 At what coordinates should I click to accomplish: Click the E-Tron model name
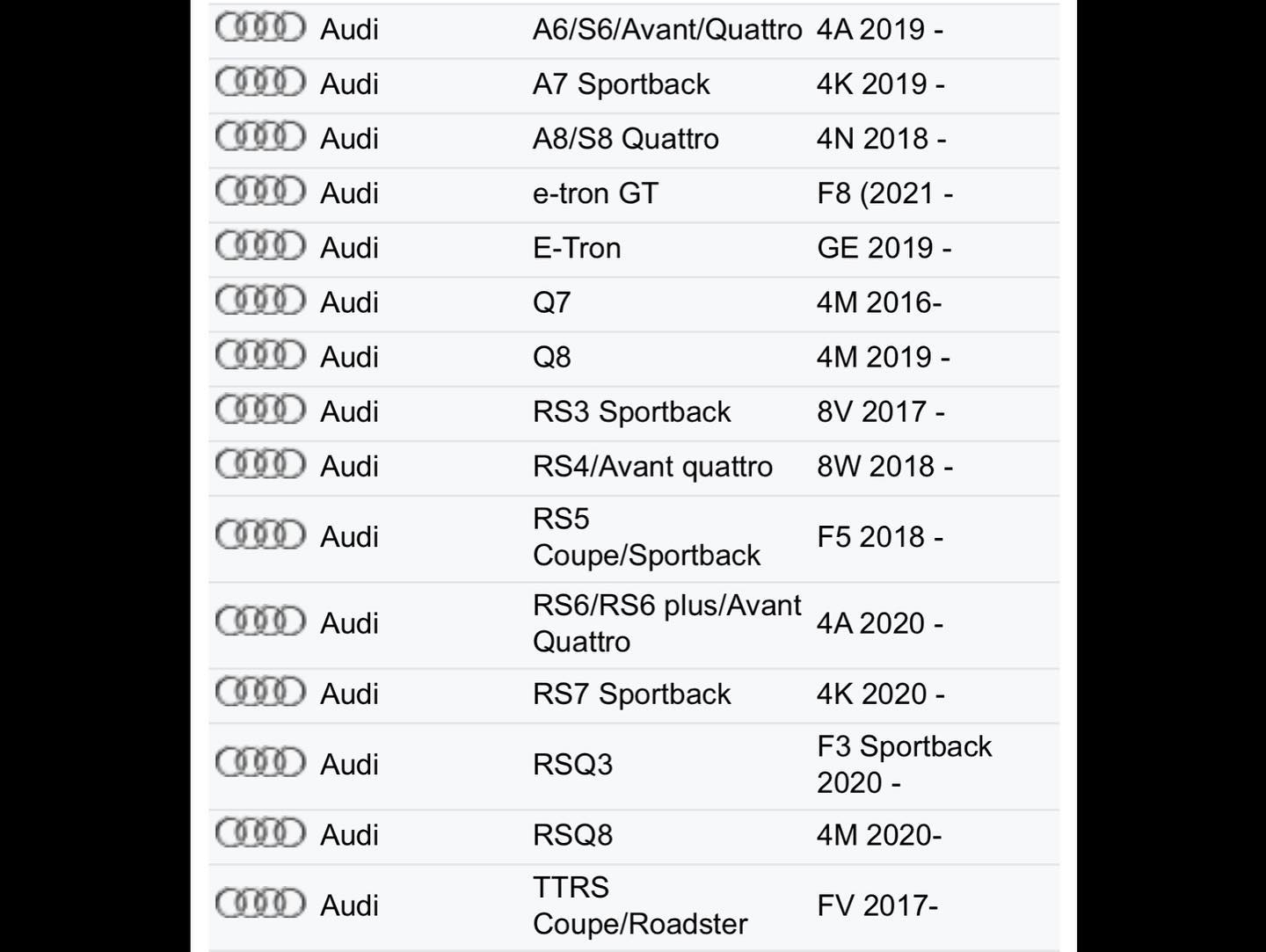577,248
